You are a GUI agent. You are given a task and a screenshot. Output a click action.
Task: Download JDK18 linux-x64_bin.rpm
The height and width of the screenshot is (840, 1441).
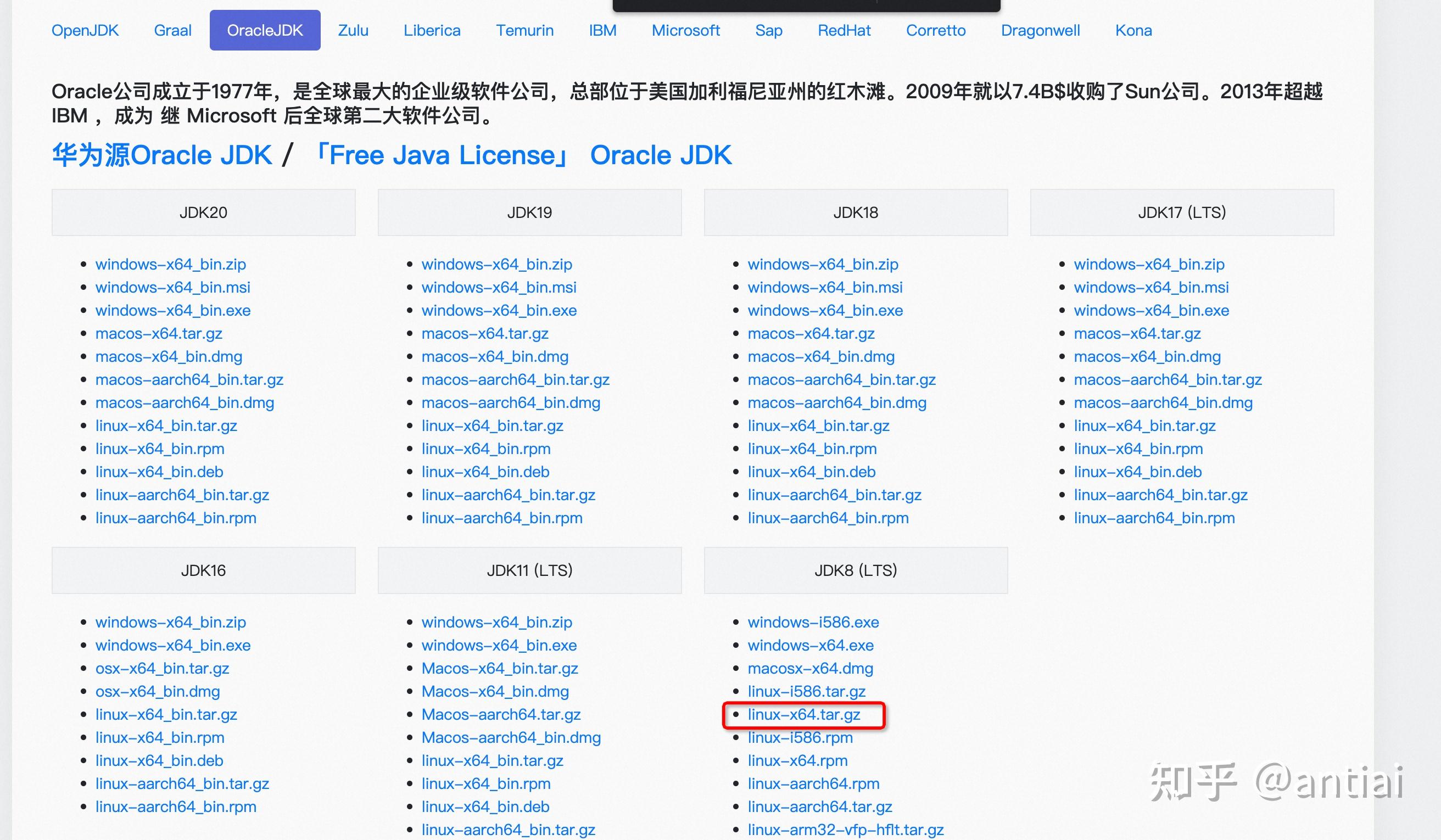(812, 449)
